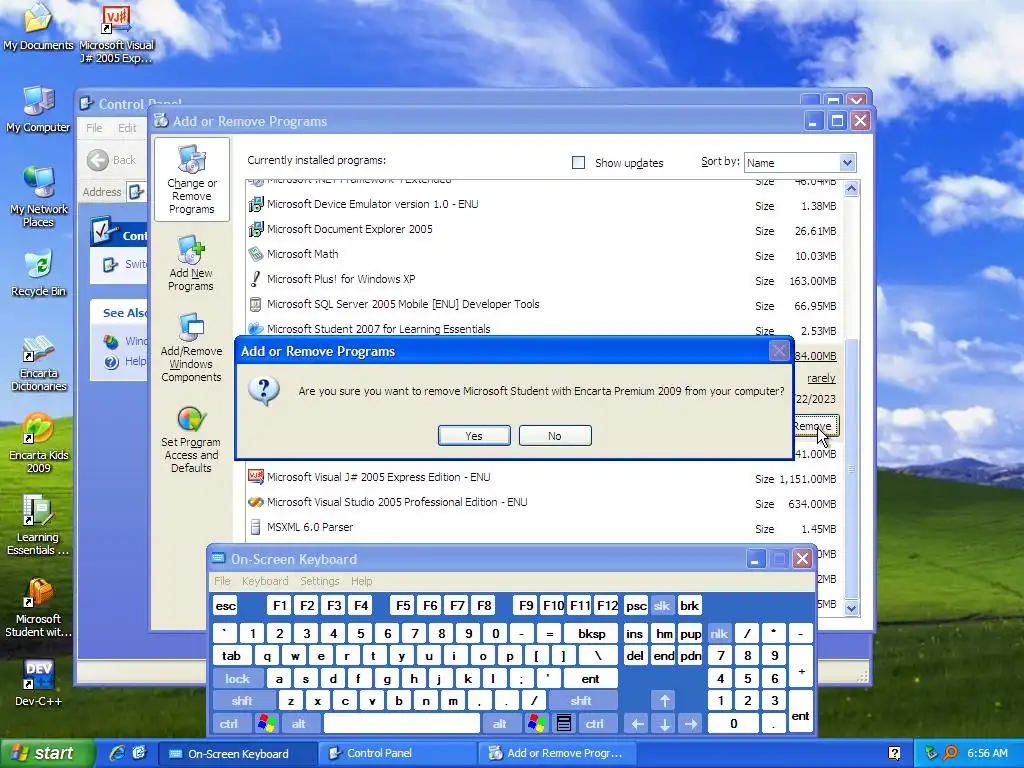Open Encarta Kids 2009 desktop shortcut
Viewport: 1024px width, 768px height.
(39, 443)
